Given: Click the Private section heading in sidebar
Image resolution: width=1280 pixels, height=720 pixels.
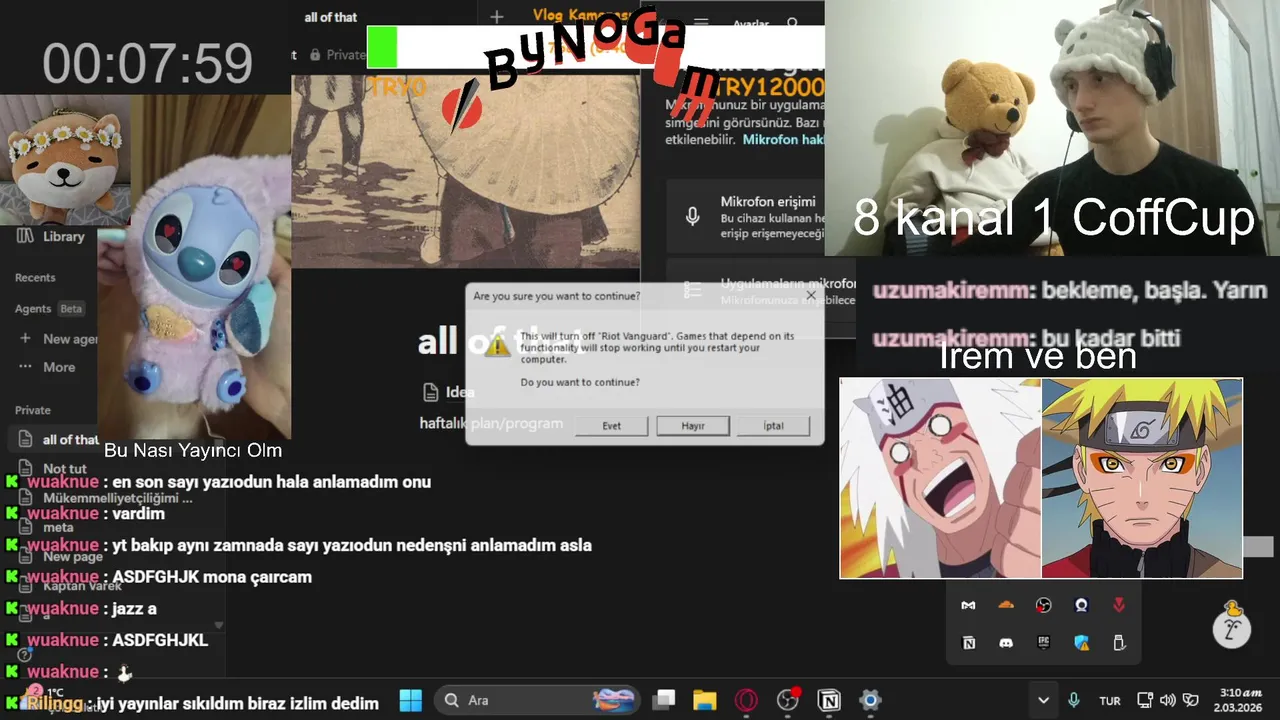Looking at the screenshot, I should 33,410.
